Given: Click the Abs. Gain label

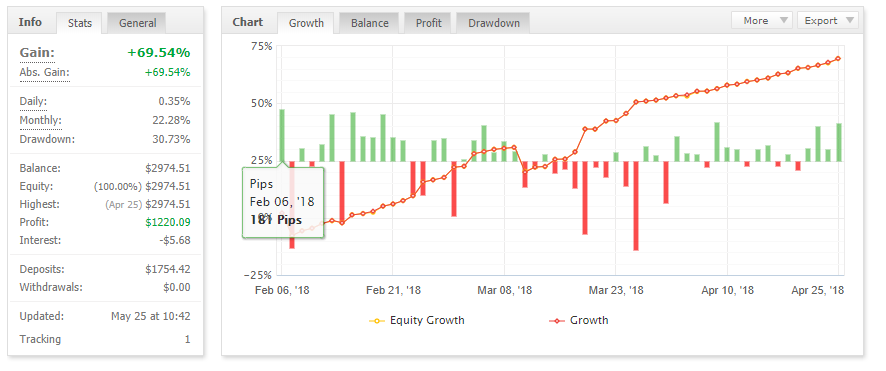Looking at the screenshot, I should pos(45,72).
